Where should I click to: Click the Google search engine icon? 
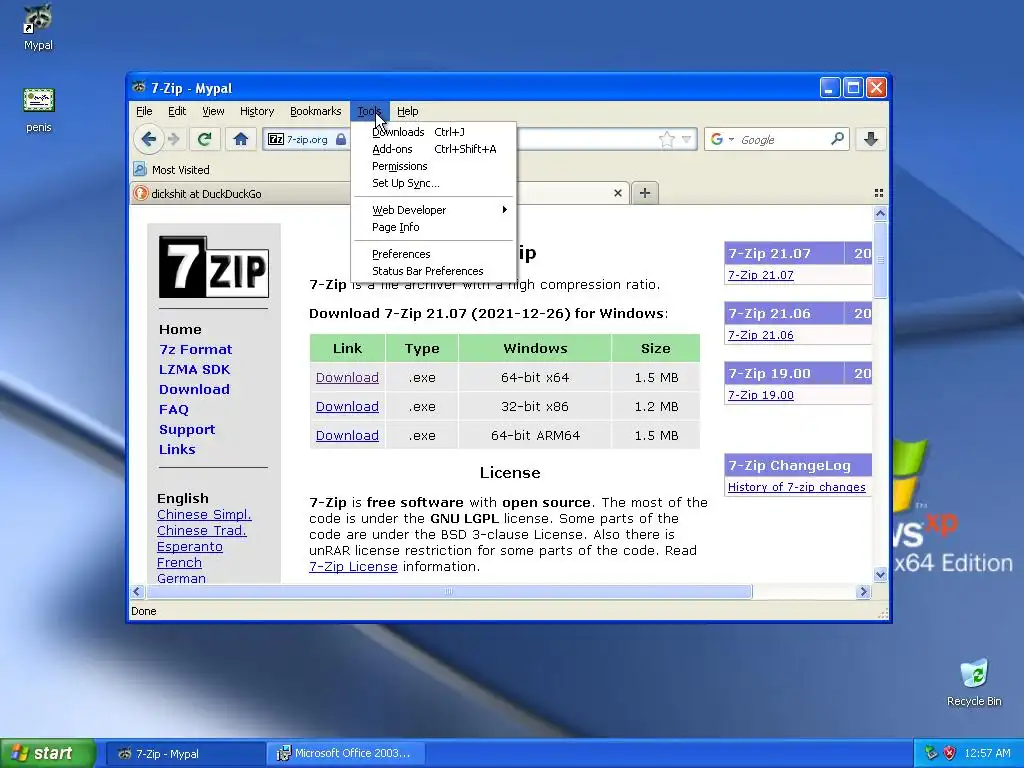tap(716, 139)
